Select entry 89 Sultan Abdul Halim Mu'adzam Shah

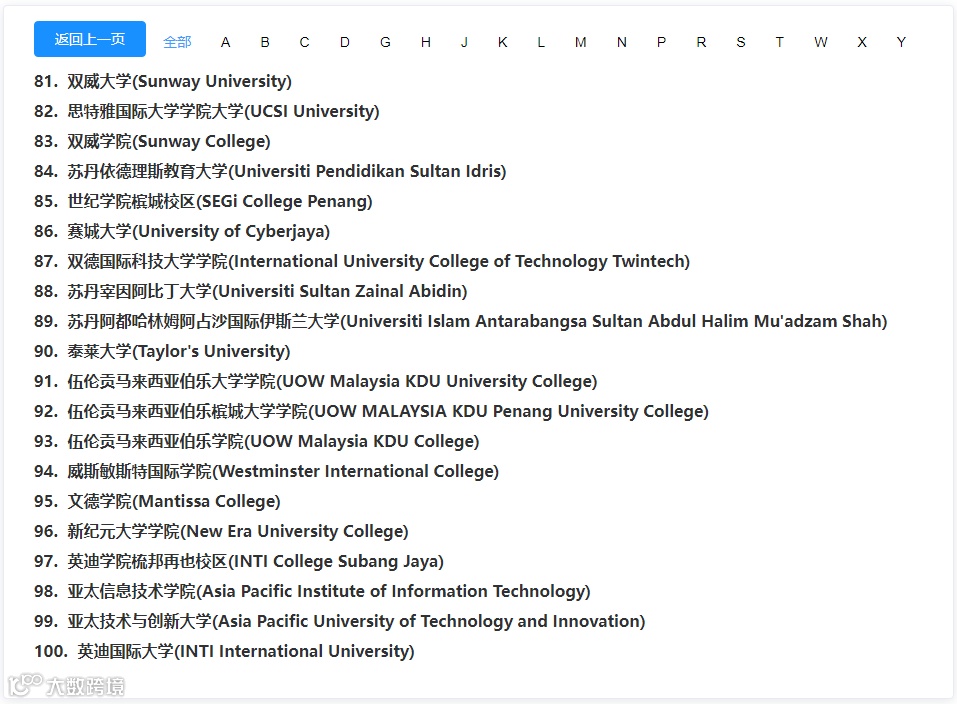[x=461, y=321]
